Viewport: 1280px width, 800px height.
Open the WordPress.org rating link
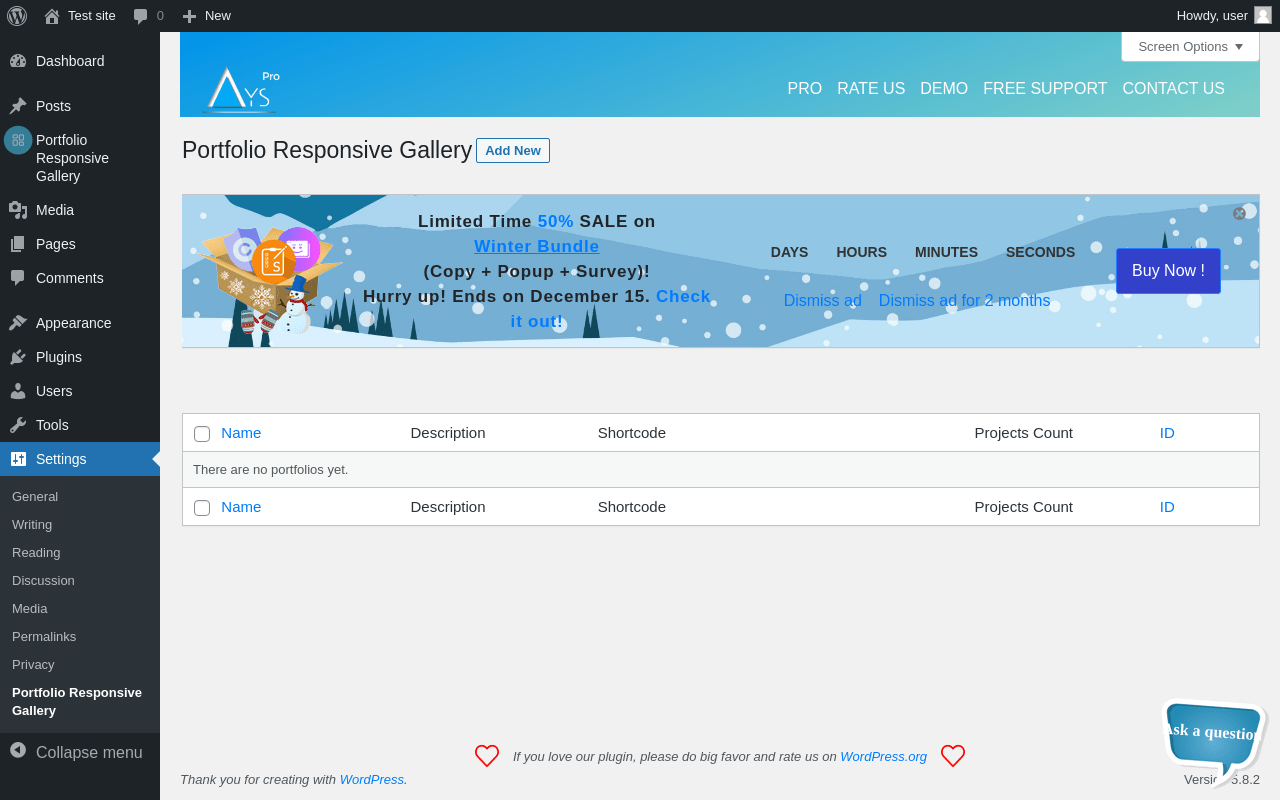coord(884,756)
